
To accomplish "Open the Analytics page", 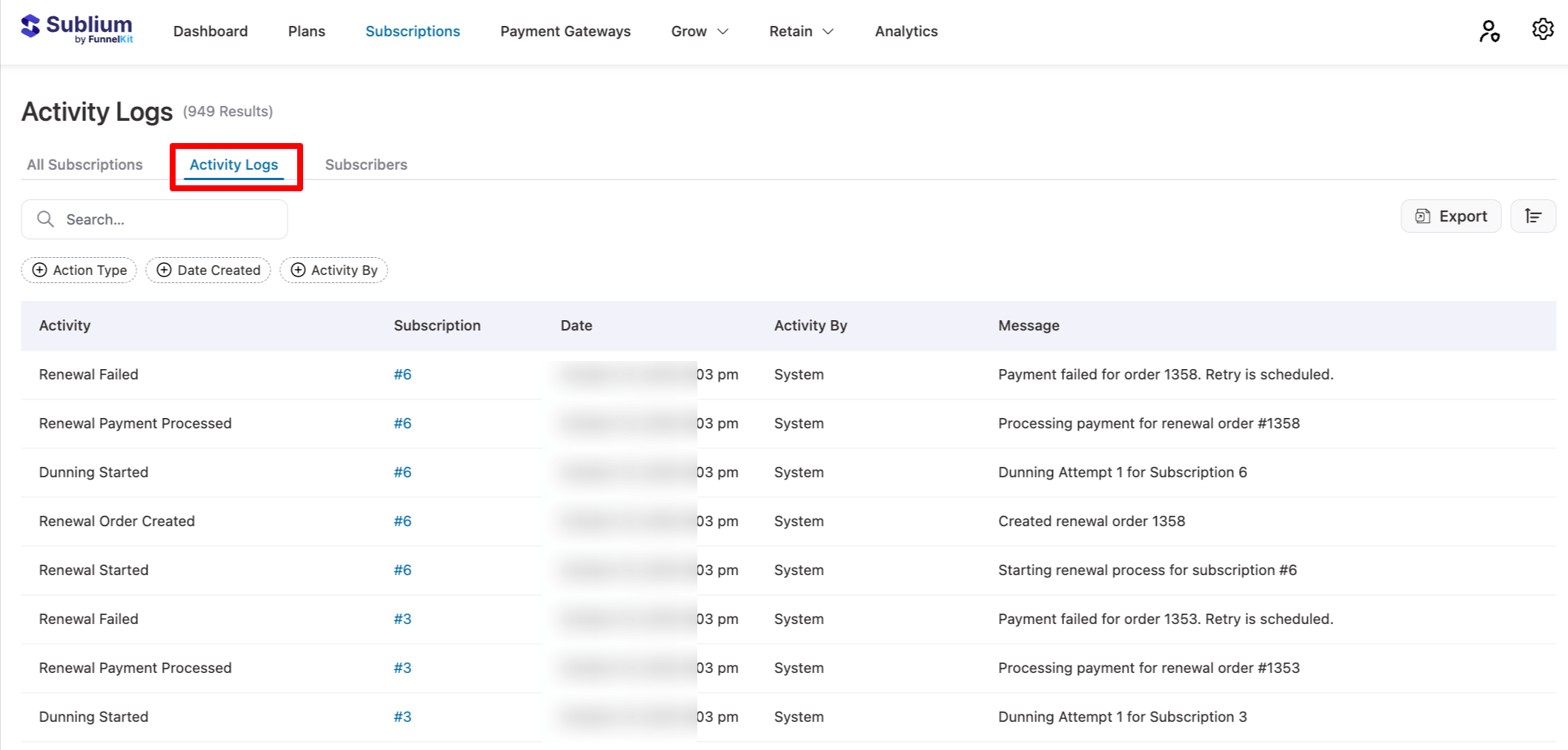I will click(906, 31).
